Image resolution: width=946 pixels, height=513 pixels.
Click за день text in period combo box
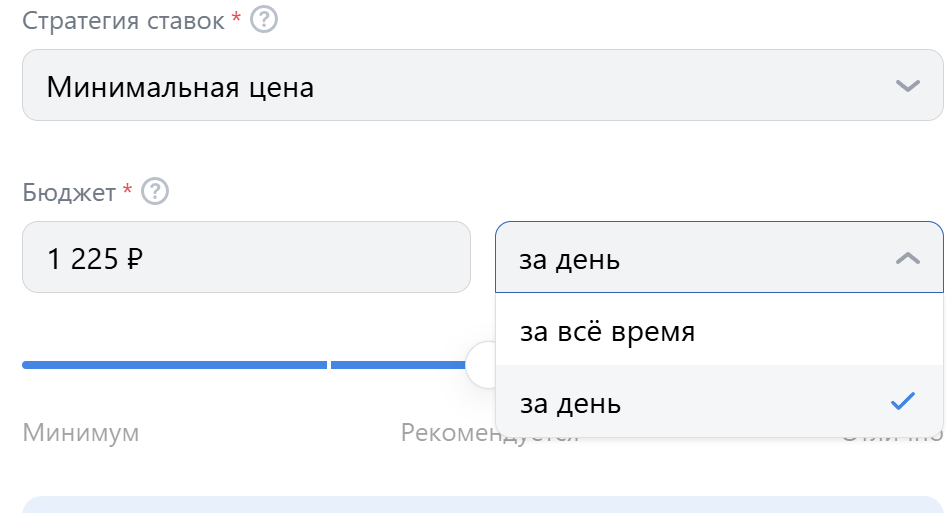point(570,261)
